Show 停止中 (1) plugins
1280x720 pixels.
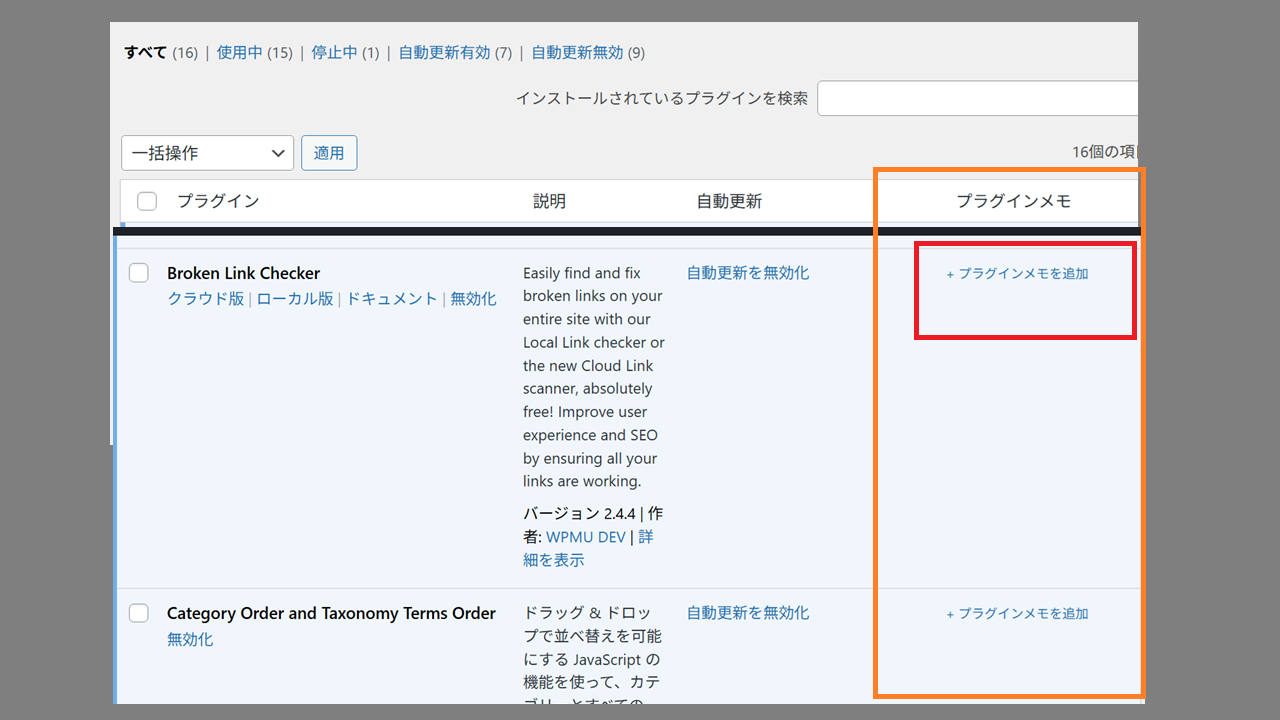click(345, 53)
